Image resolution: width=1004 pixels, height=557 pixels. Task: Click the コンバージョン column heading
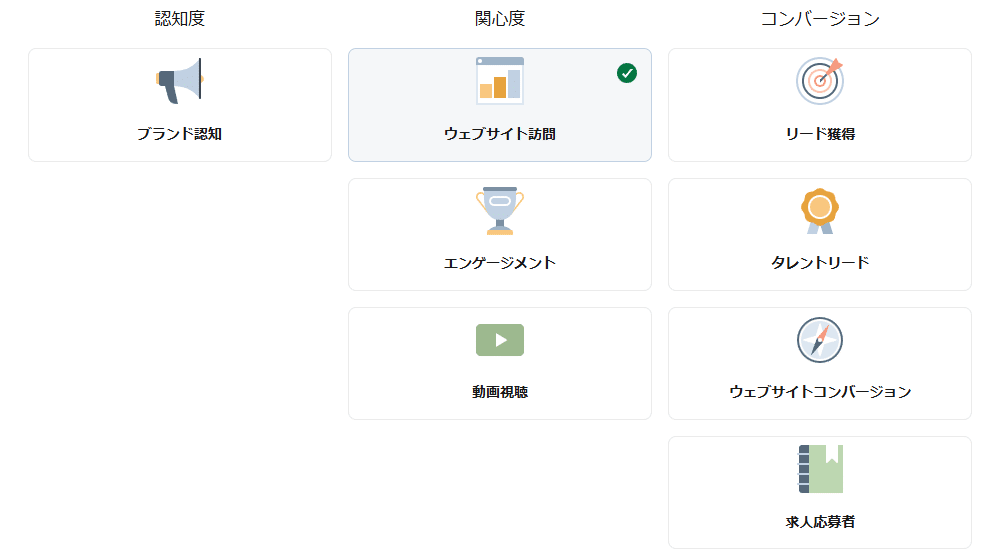coord(820,19)
